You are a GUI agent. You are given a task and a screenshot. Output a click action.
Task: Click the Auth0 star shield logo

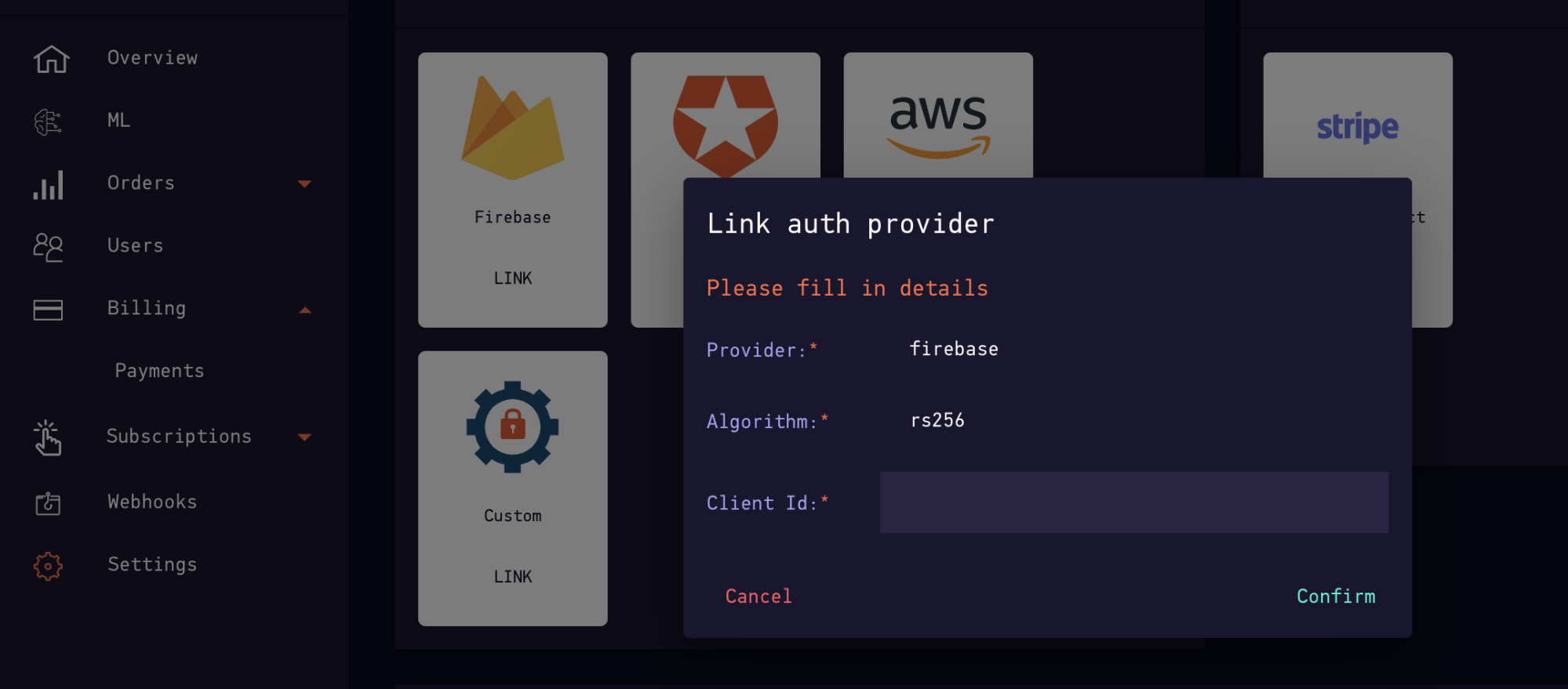click(x=726, y=125)
